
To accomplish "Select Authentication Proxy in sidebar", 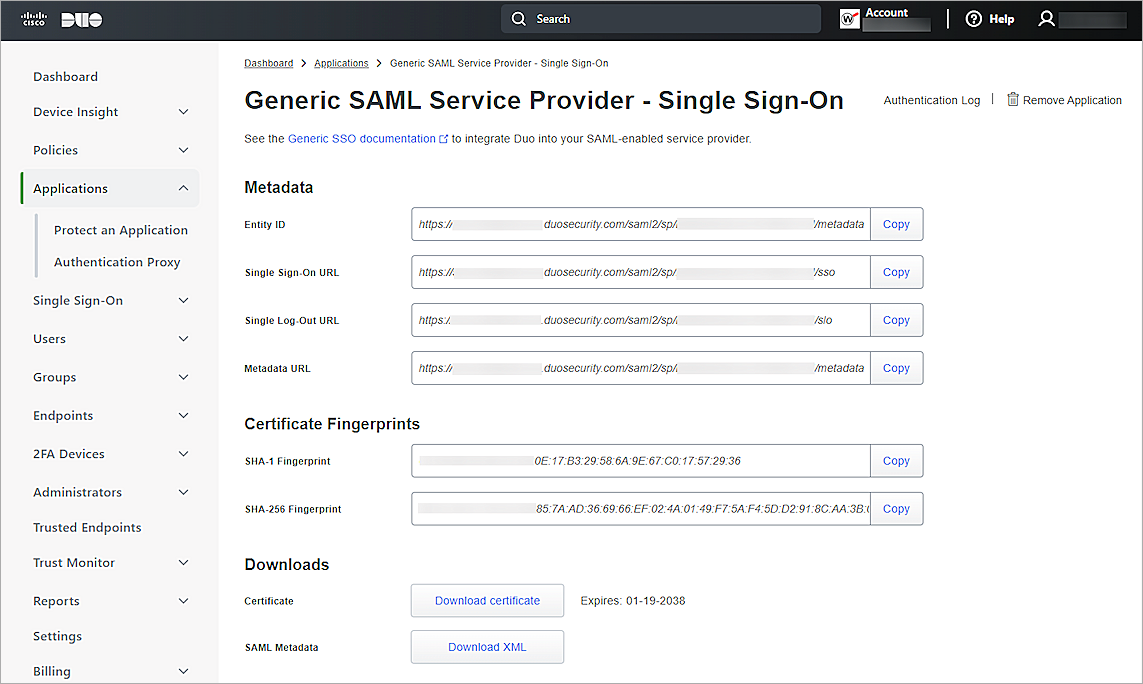I will pyautogui.click(x=117, y=262).
